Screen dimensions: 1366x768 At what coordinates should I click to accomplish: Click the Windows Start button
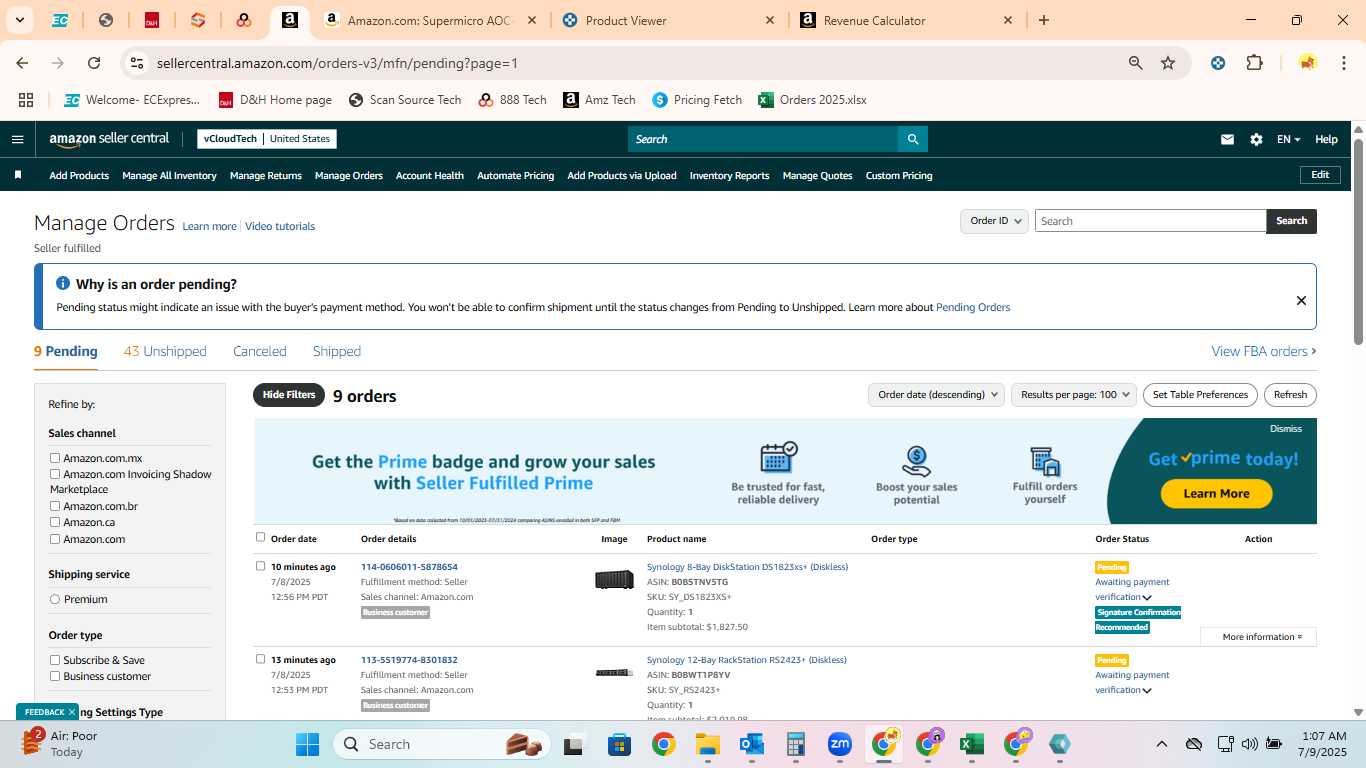pyautogui.click(x=307, y=744)
